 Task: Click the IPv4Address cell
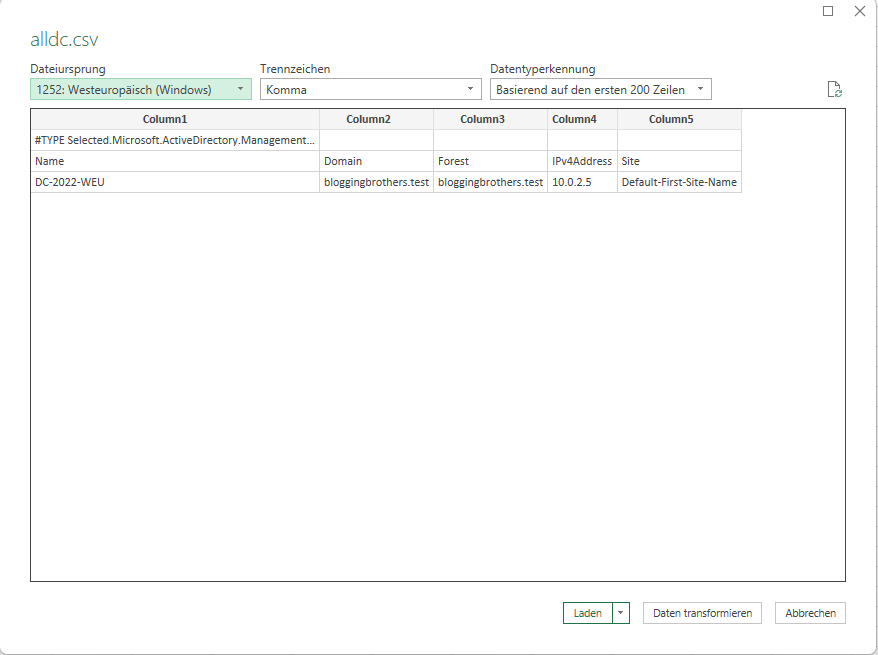tap(582, 161)
